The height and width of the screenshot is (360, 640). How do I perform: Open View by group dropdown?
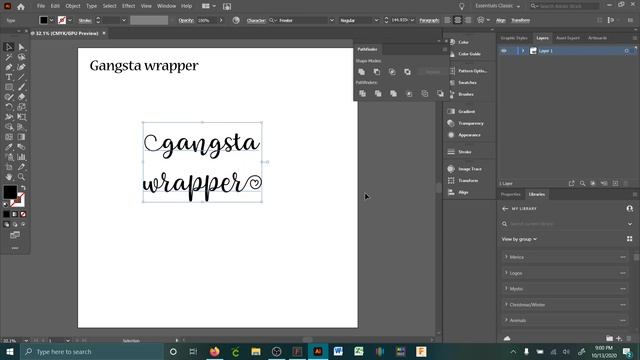coord(519,239)
